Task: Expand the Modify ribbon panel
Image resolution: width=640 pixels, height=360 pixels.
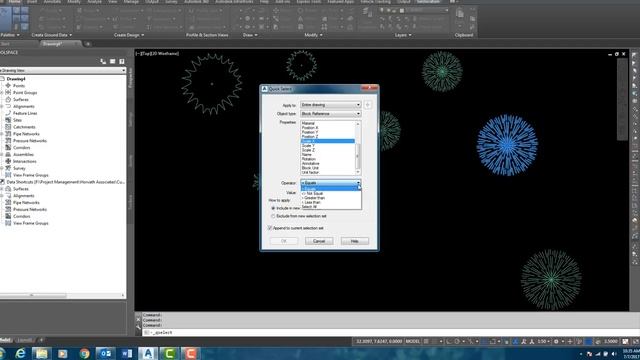Action: click(x=313, y=35)
